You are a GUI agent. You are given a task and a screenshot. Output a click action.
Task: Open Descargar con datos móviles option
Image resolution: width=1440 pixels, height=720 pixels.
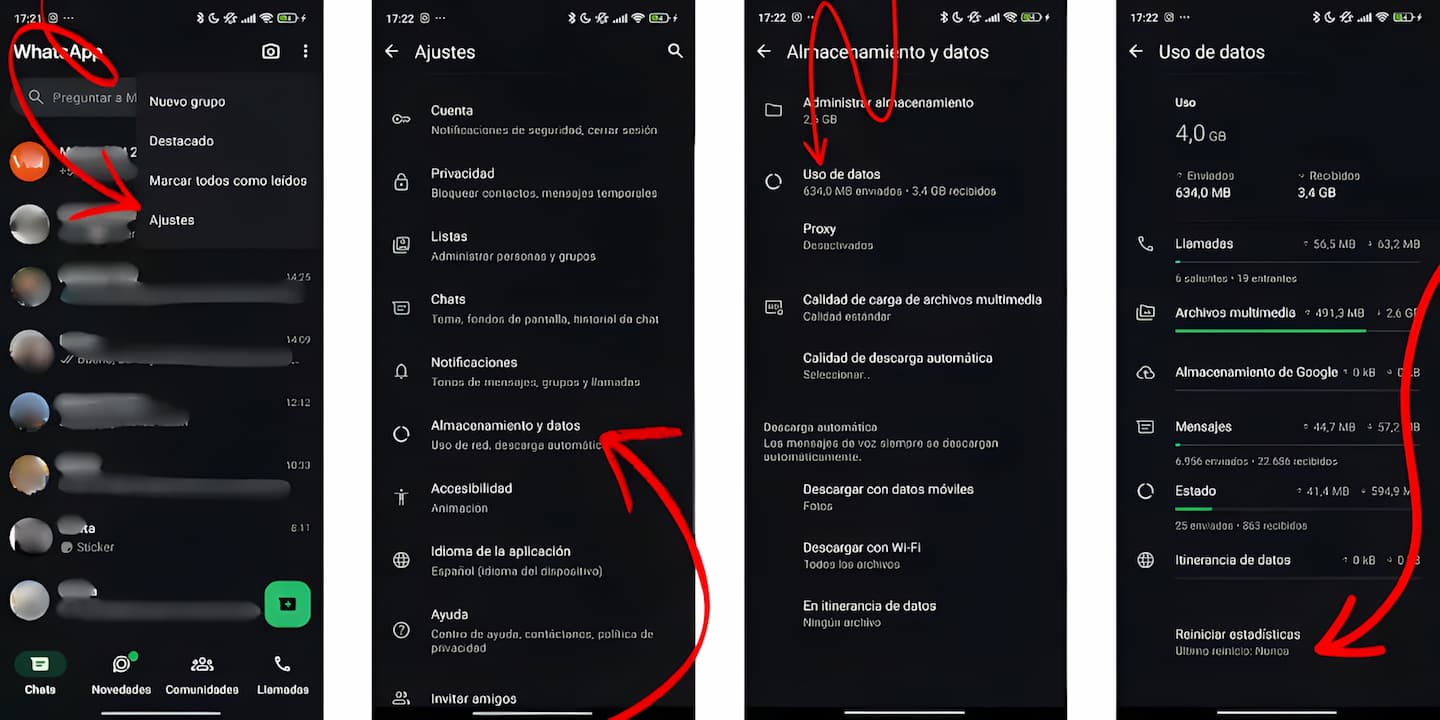906,497
